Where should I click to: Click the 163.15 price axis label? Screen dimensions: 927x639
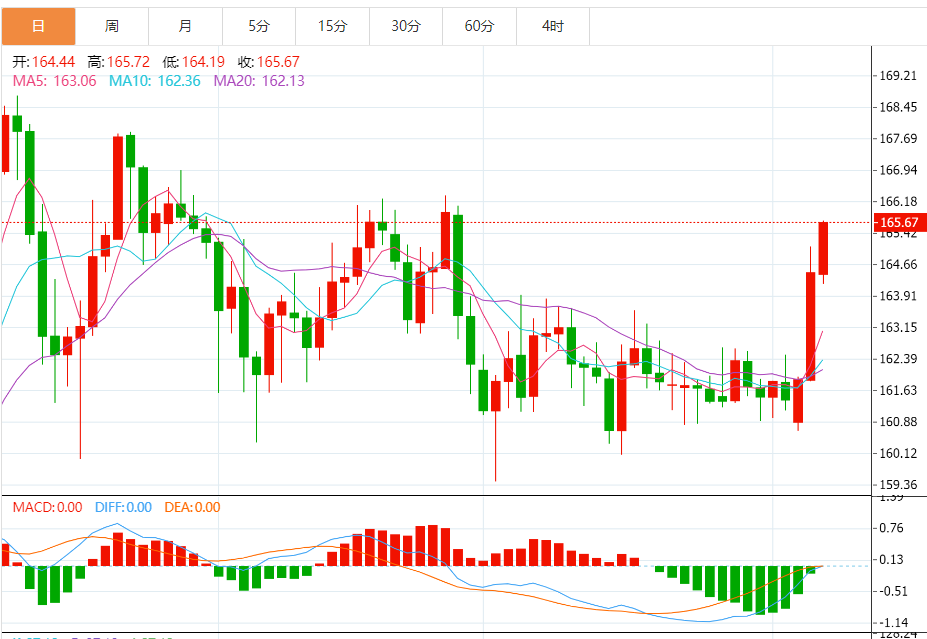pyautogui.click(x=899, y=327)
